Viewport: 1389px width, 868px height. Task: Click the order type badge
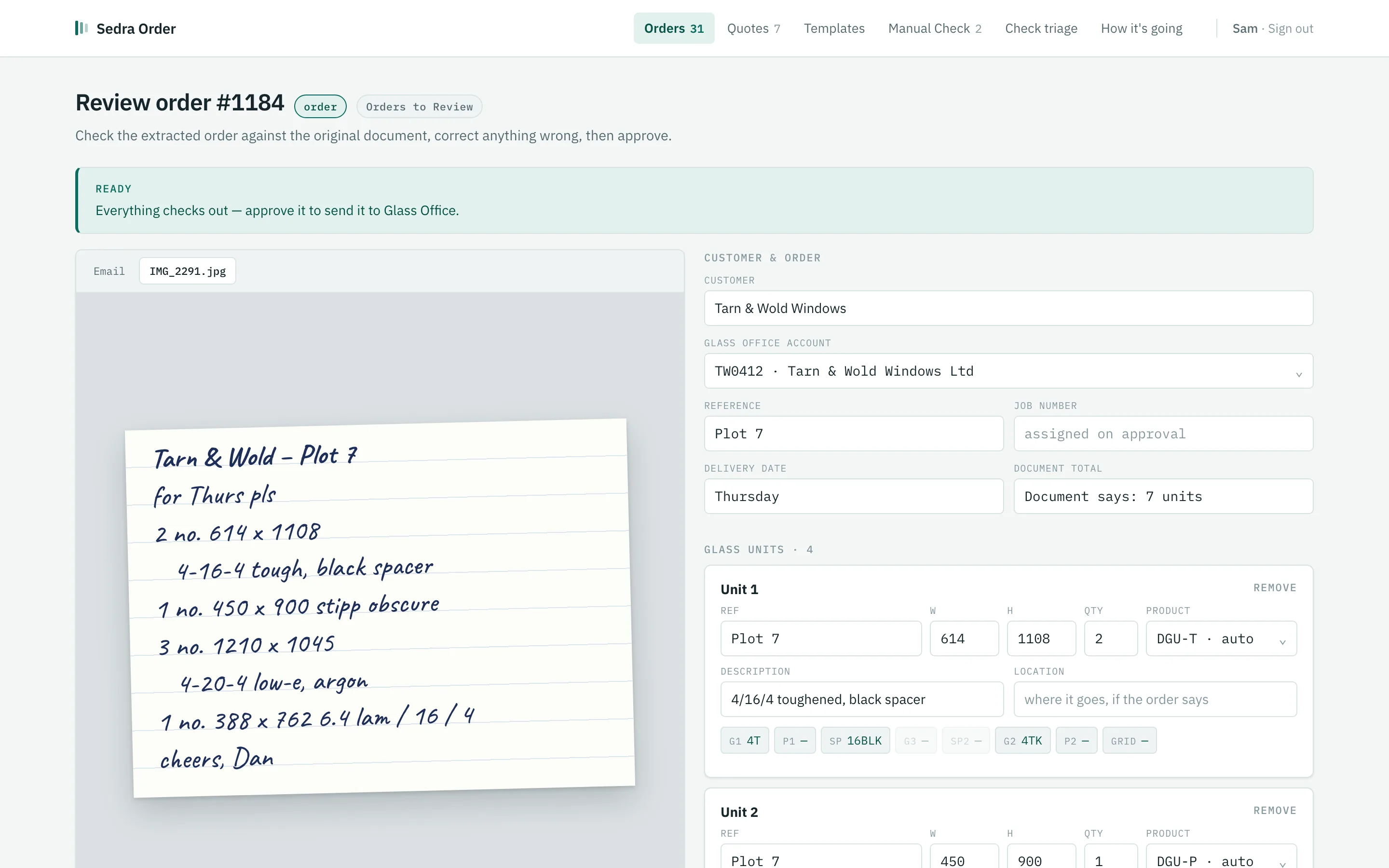pos(320,106)
